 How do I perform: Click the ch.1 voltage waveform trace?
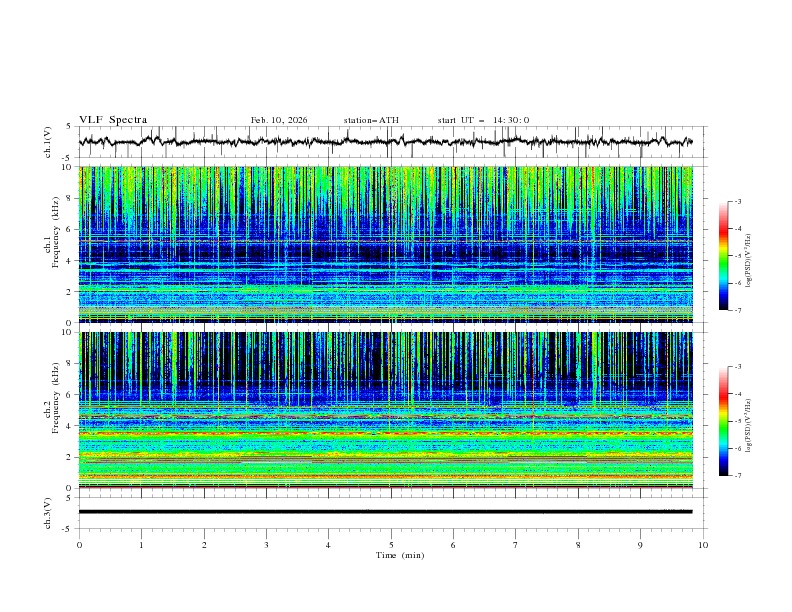pyautogui.click(x=386, y=141)
